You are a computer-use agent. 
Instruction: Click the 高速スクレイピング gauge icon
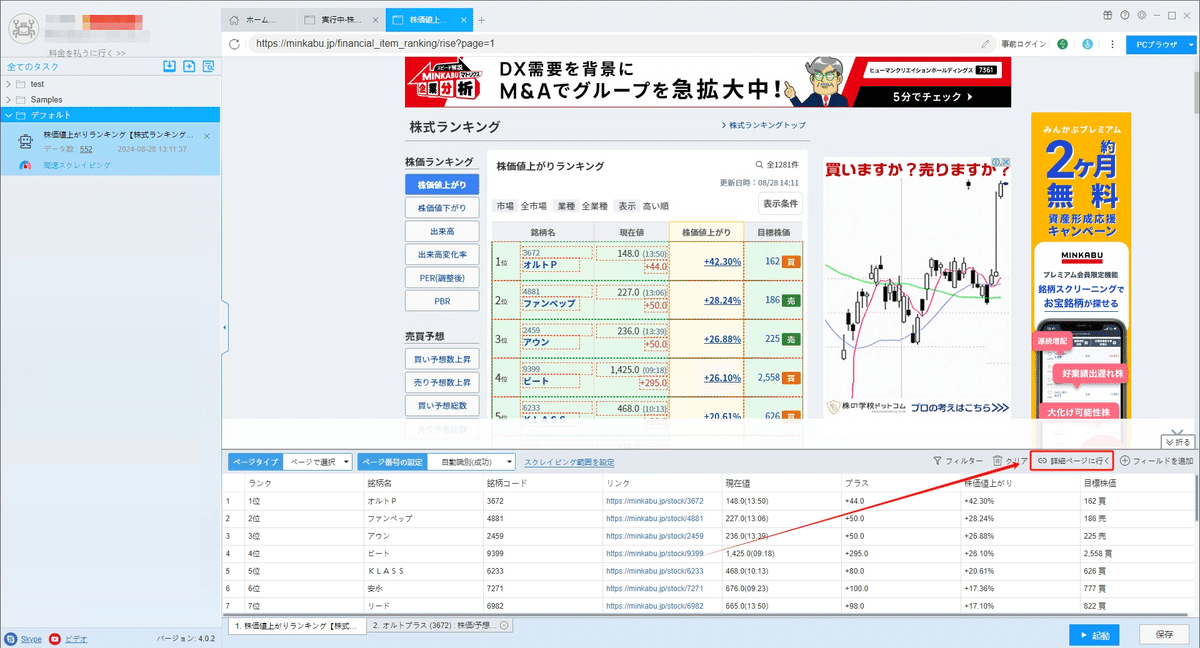point(26,165)
